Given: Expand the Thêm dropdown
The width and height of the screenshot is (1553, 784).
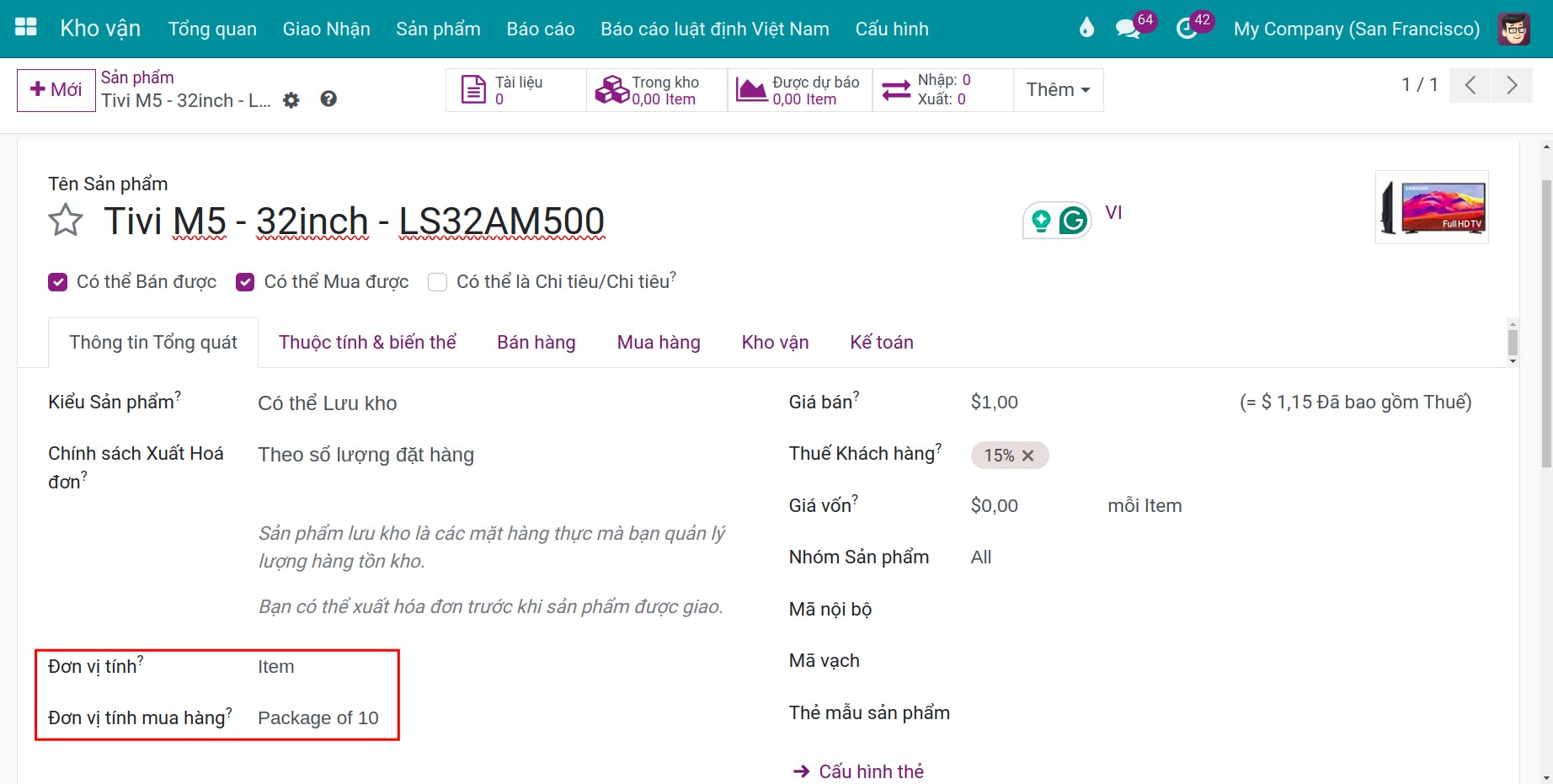Looking at the screenshot, I should [1058, 90].
